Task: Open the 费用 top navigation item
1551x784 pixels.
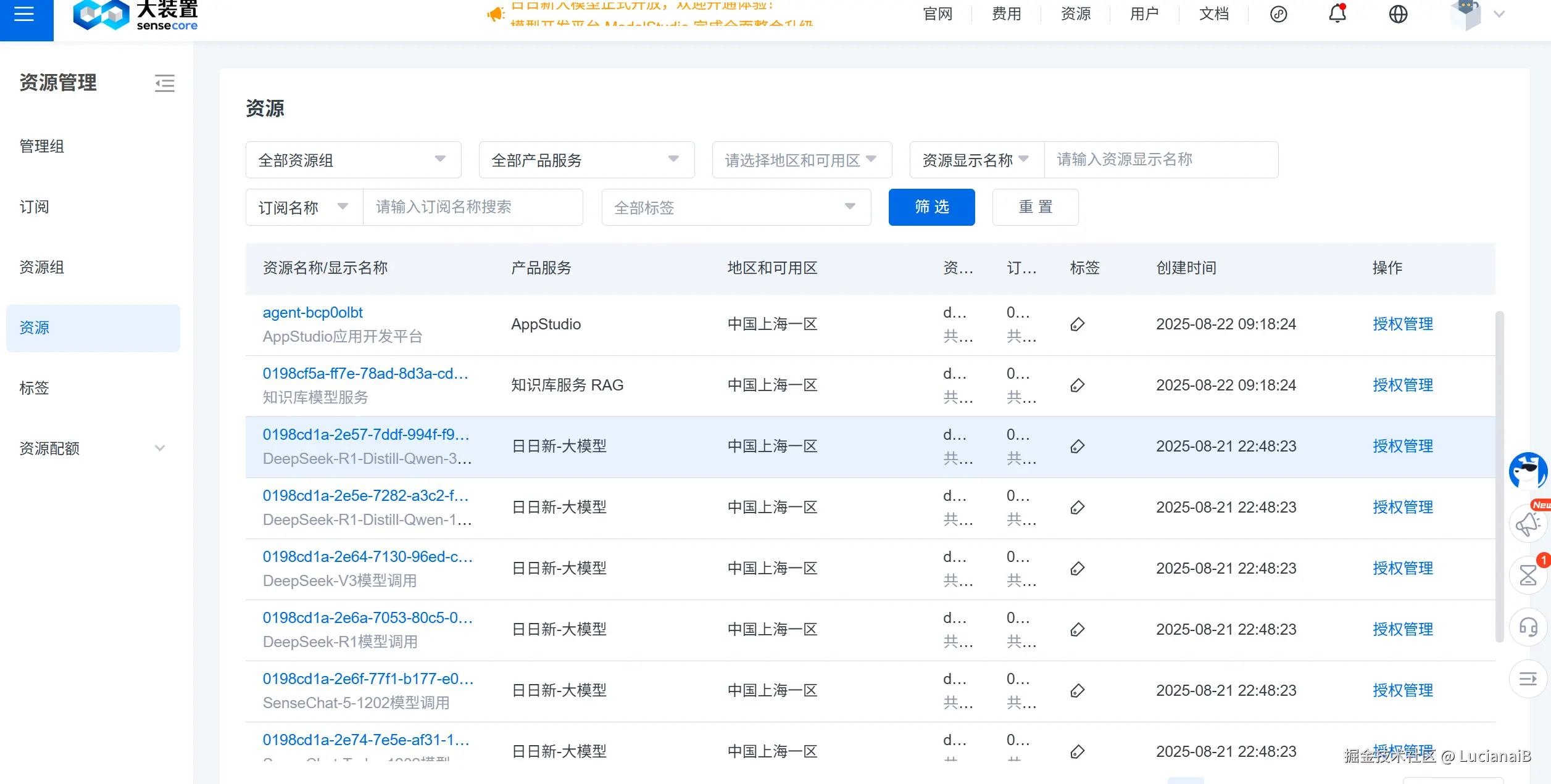Action: [x=1006, y=14]
